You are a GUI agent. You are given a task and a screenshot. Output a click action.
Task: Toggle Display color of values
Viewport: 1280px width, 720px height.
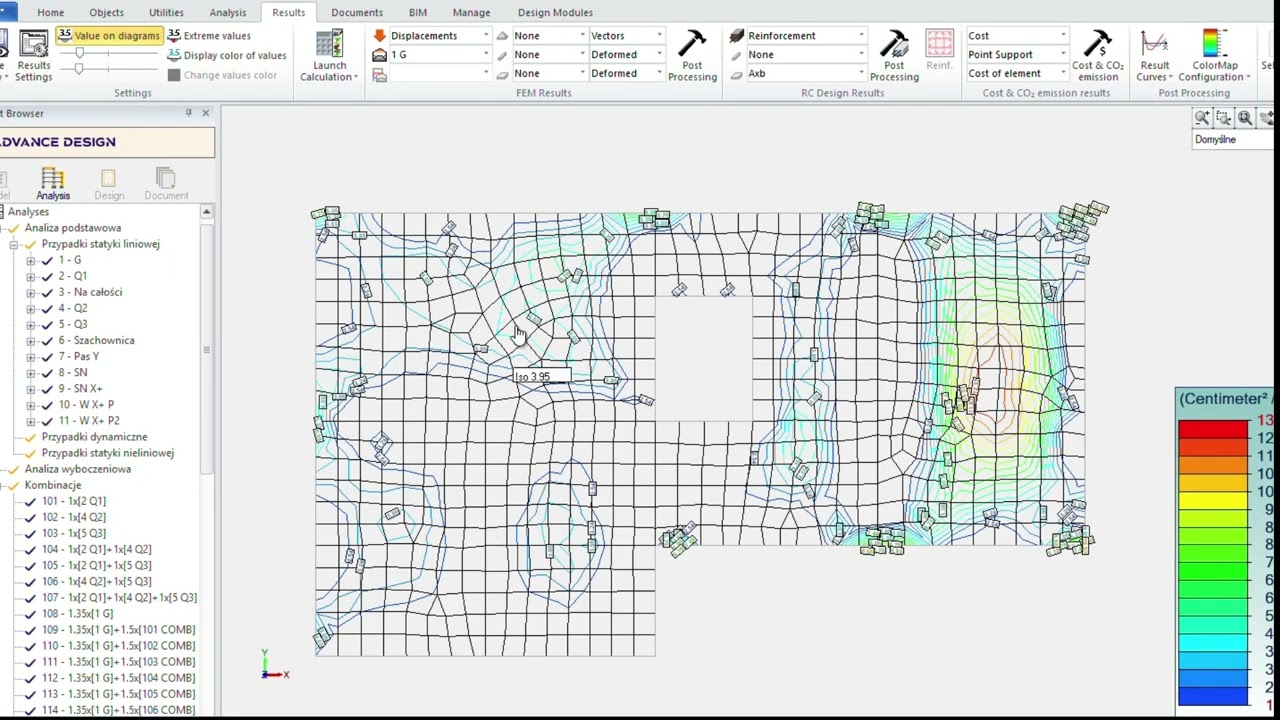pos(226,56)
